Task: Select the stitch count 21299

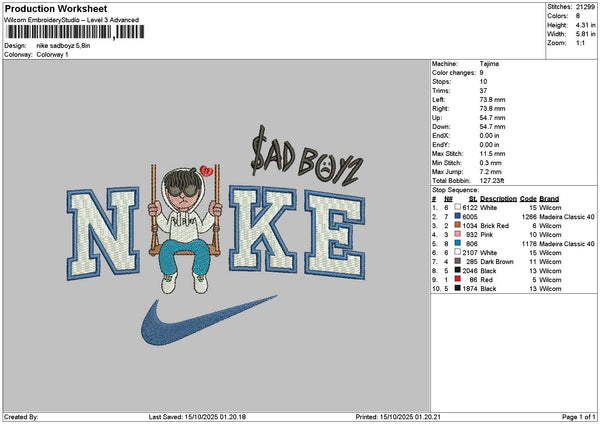Action: (x=585, y=7)
